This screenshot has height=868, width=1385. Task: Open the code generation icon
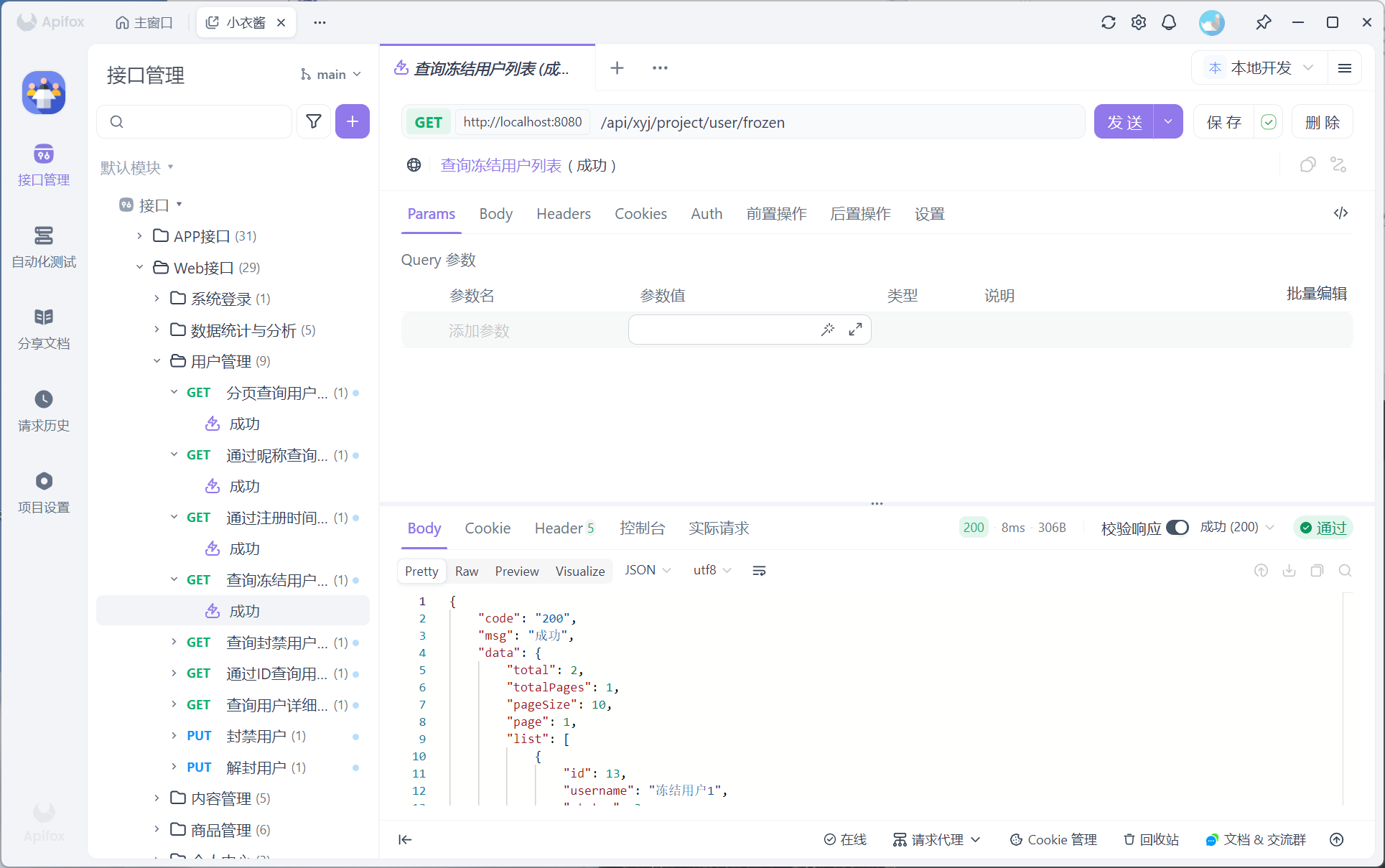click(x=1340, y=213)
